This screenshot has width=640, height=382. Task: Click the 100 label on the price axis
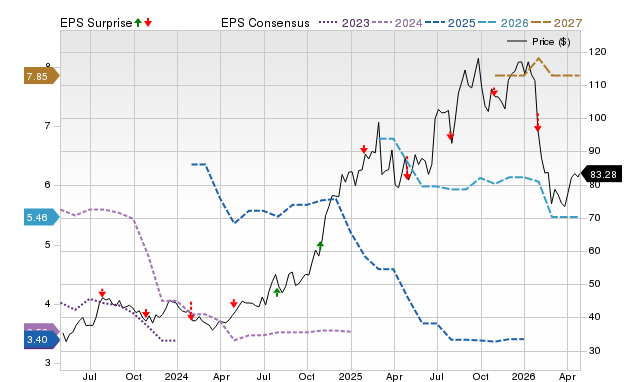point(598,118)
